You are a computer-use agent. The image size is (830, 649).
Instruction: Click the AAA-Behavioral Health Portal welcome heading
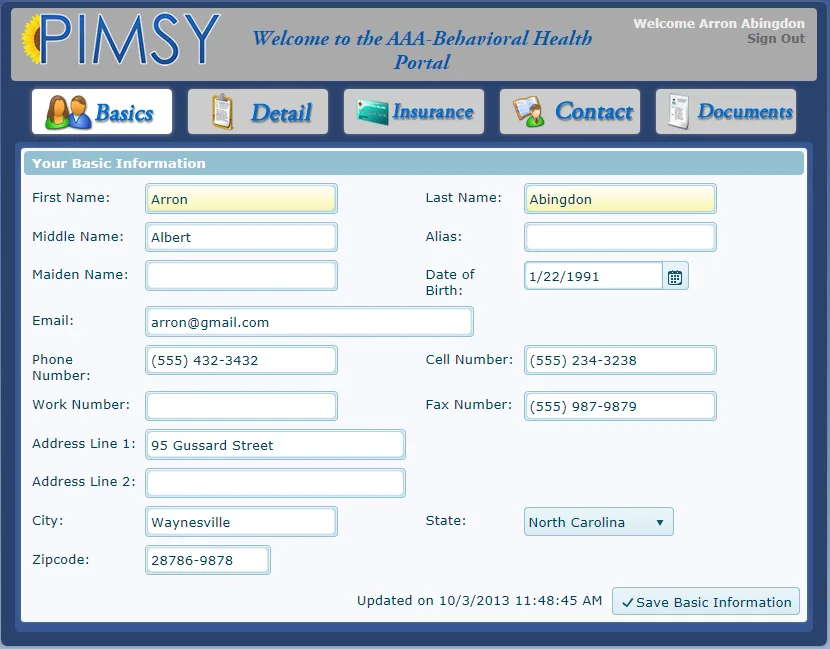(x=422, y=50)
